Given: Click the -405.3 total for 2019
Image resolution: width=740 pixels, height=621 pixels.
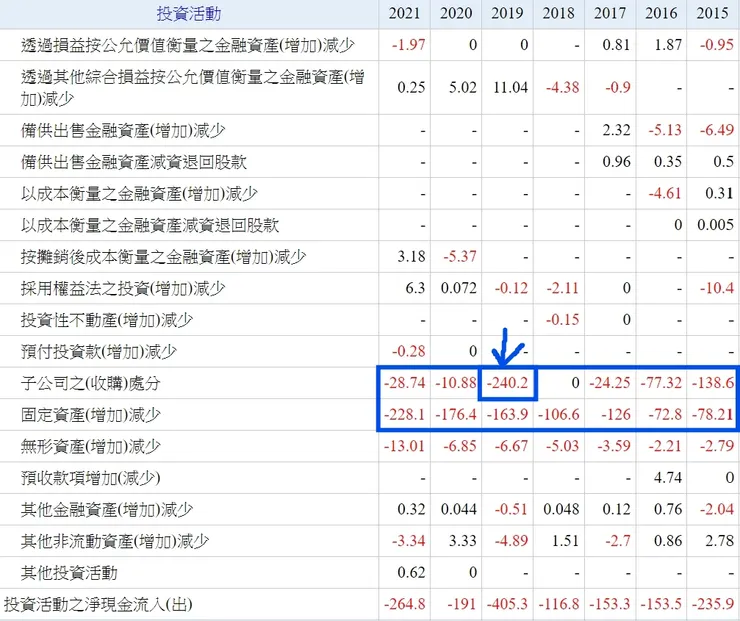Looking at the screenshot, I should pos(507,604).
